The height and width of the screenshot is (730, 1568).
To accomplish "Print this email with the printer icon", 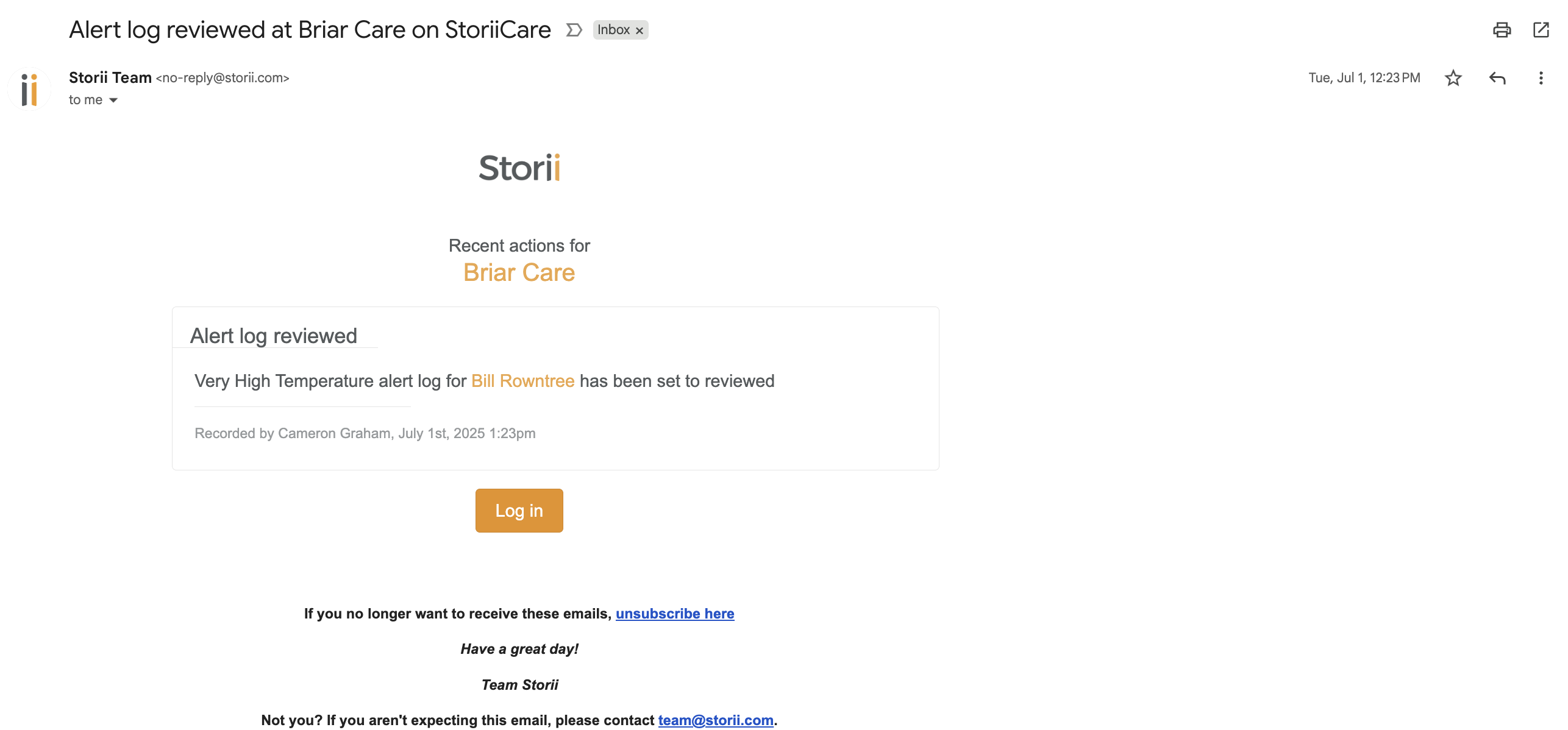I will coord(1502,30).
